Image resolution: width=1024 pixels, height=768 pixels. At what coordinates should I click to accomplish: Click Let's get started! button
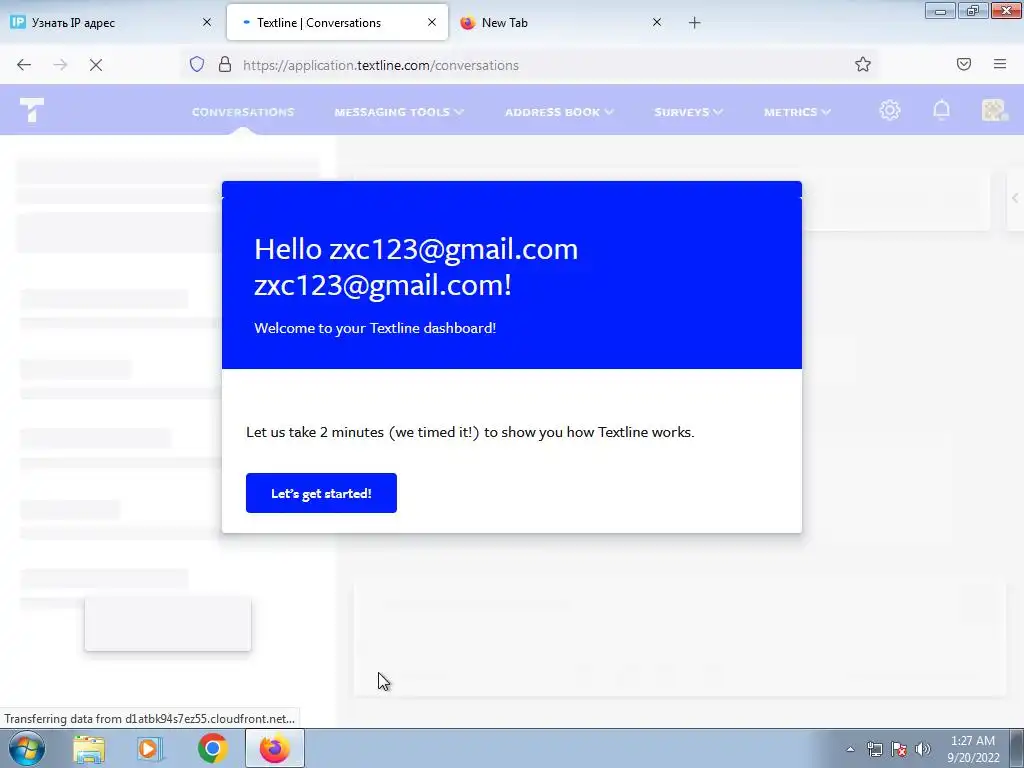(321, 493)
